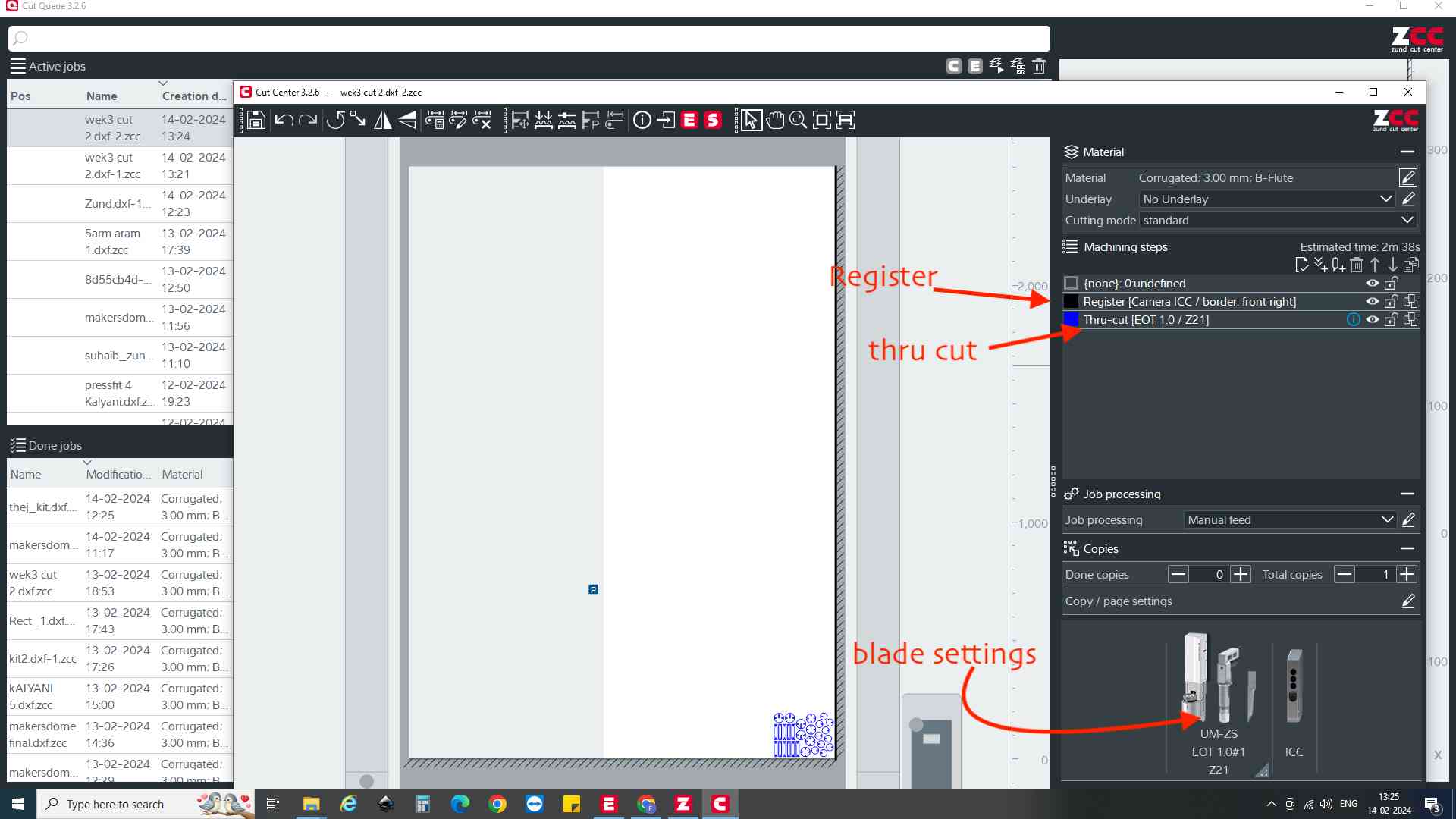Delete the selected machining step with trash icon
The width and height of the screenshot is (1456, 819).
(x=1357, y=265)
